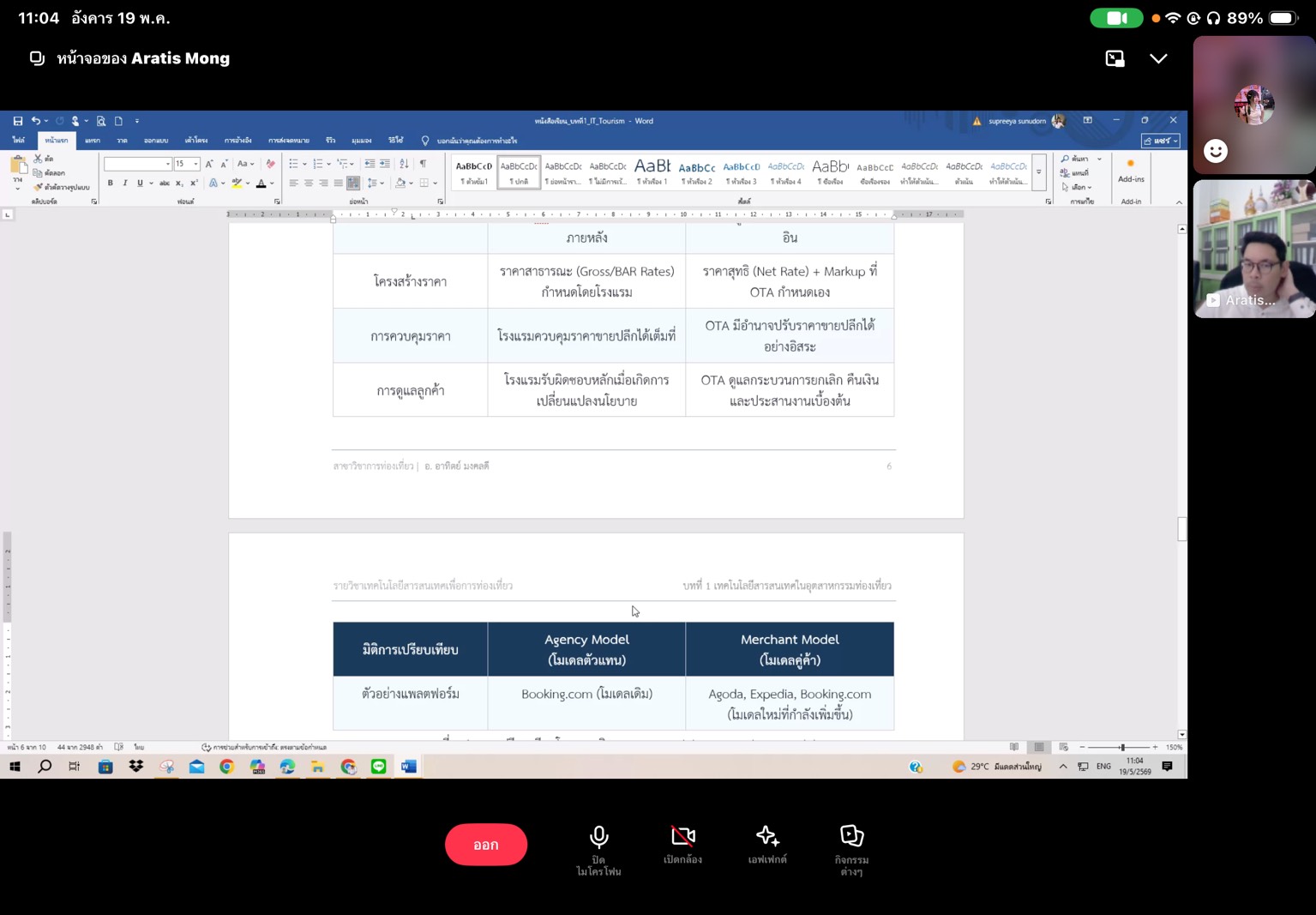Open Chrome from the Windows taskbar
1316x915 pixels.
[227, 767]
